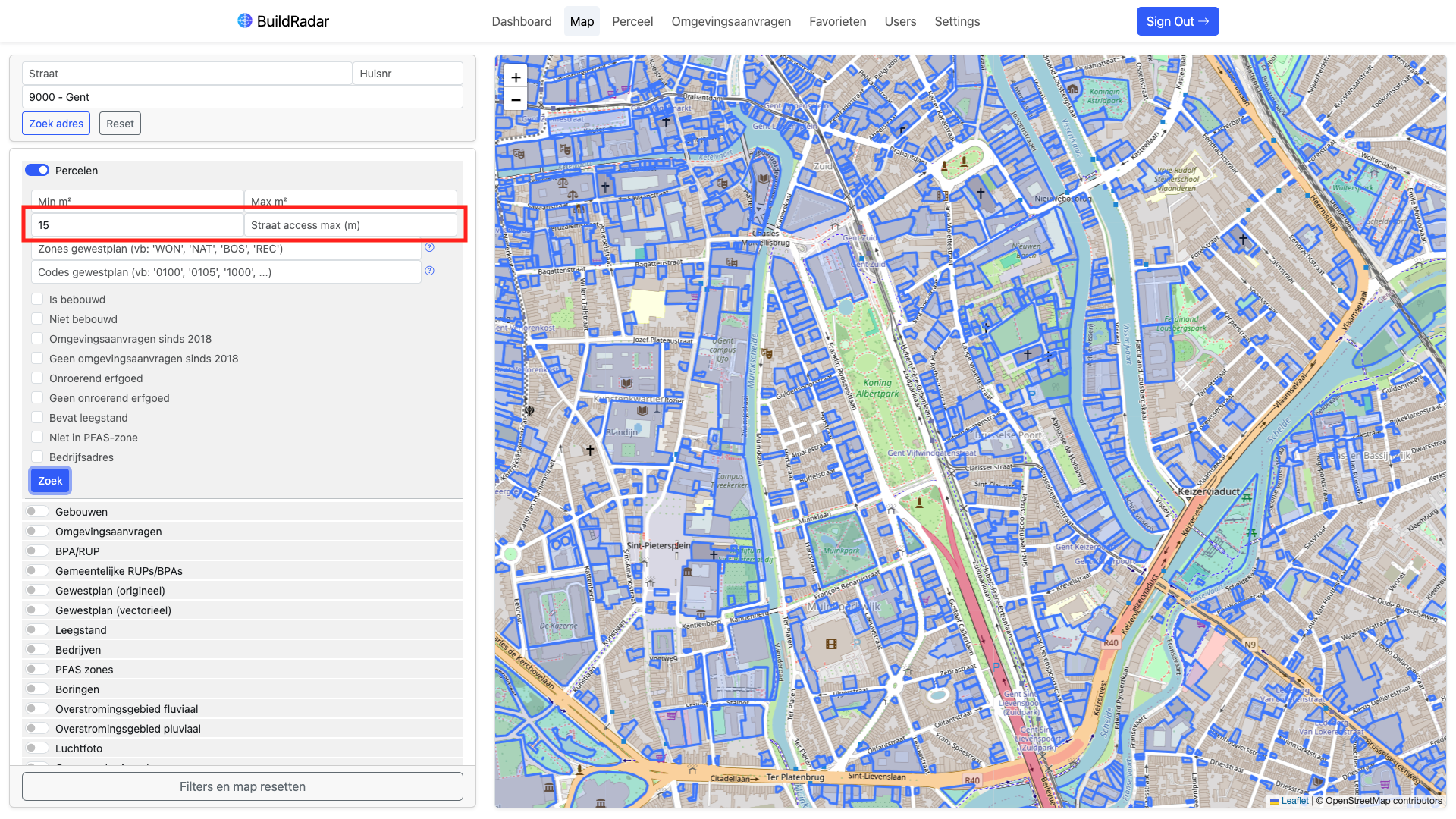The height and width of the screenshot is (819, 1456).
Task: Turn on the Luchtfoto layer
Action: click(37, 748)
